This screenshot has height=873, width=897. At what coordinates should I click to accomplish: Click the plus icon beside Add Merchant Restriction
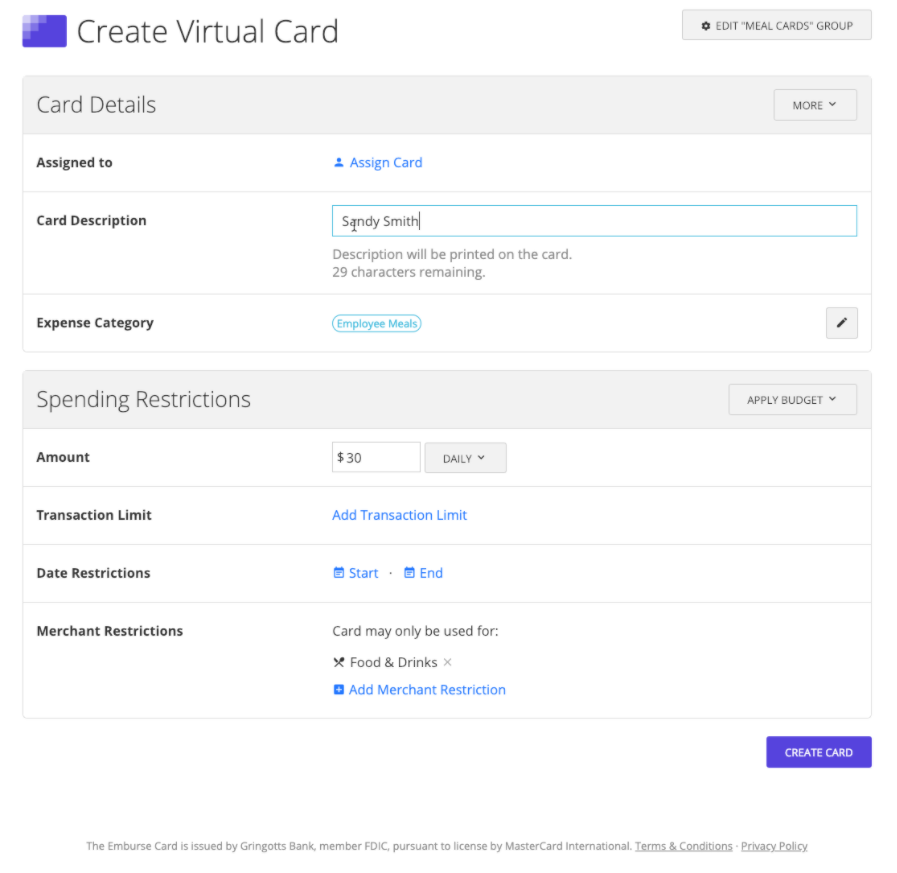pos(338,689)
